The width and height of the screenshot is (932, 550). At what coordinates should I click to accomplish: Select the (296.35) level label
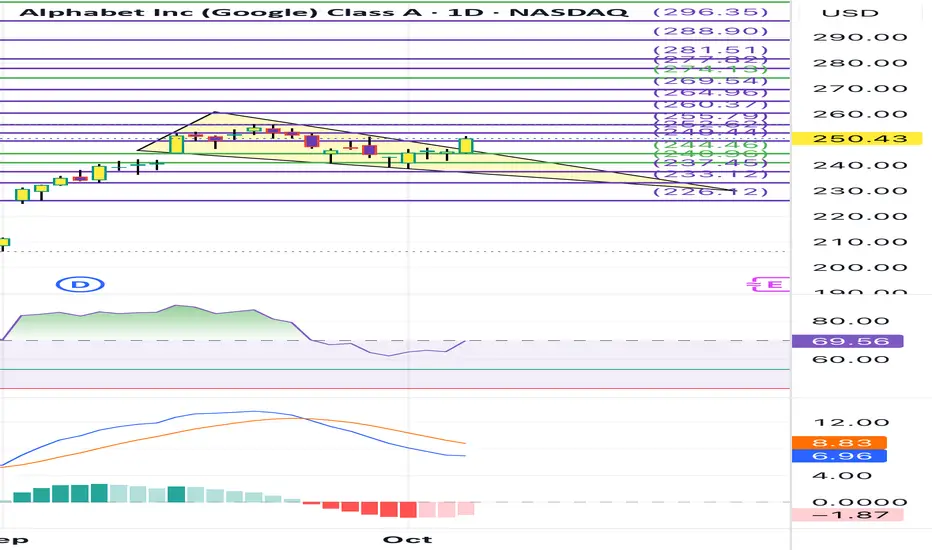[710, 12]
